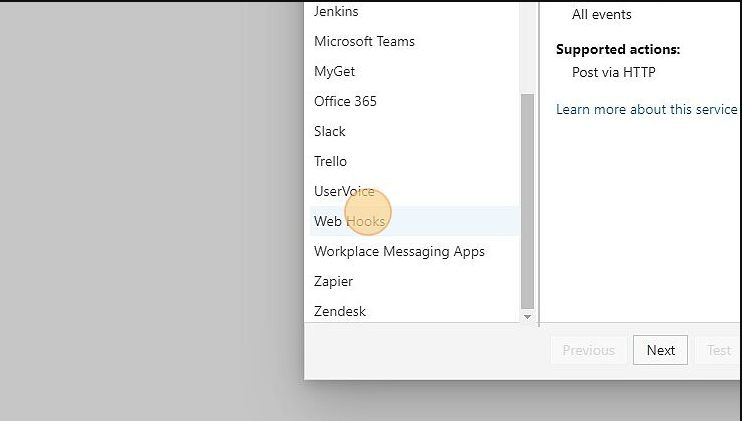Viewport: 742px width, 421px height.
Task: Click the Post via HTTP action text
Action: pos(613,72)
